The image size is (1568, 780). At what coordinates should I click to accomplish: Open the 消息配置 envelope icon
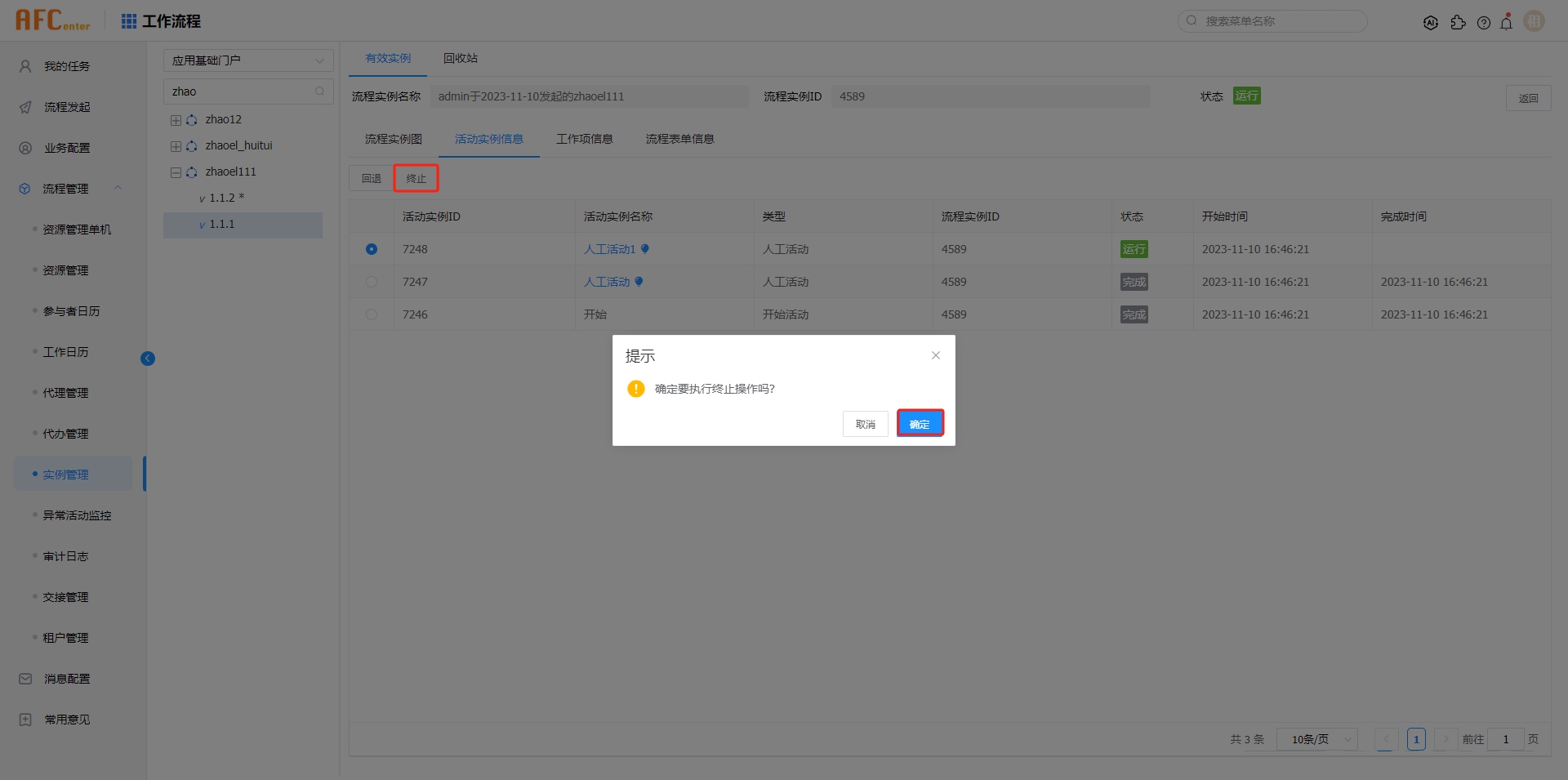click(x=24, y=678)
